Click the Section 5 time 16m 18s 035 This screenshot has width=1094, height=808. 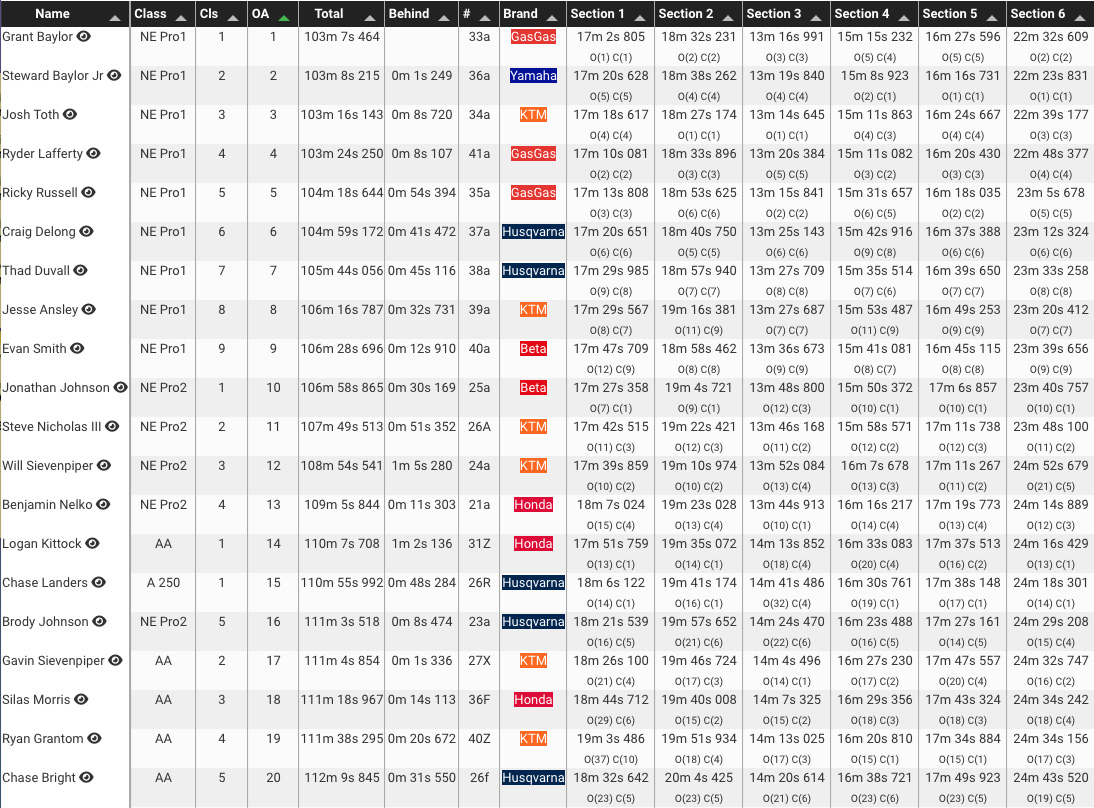pos(963,193)
